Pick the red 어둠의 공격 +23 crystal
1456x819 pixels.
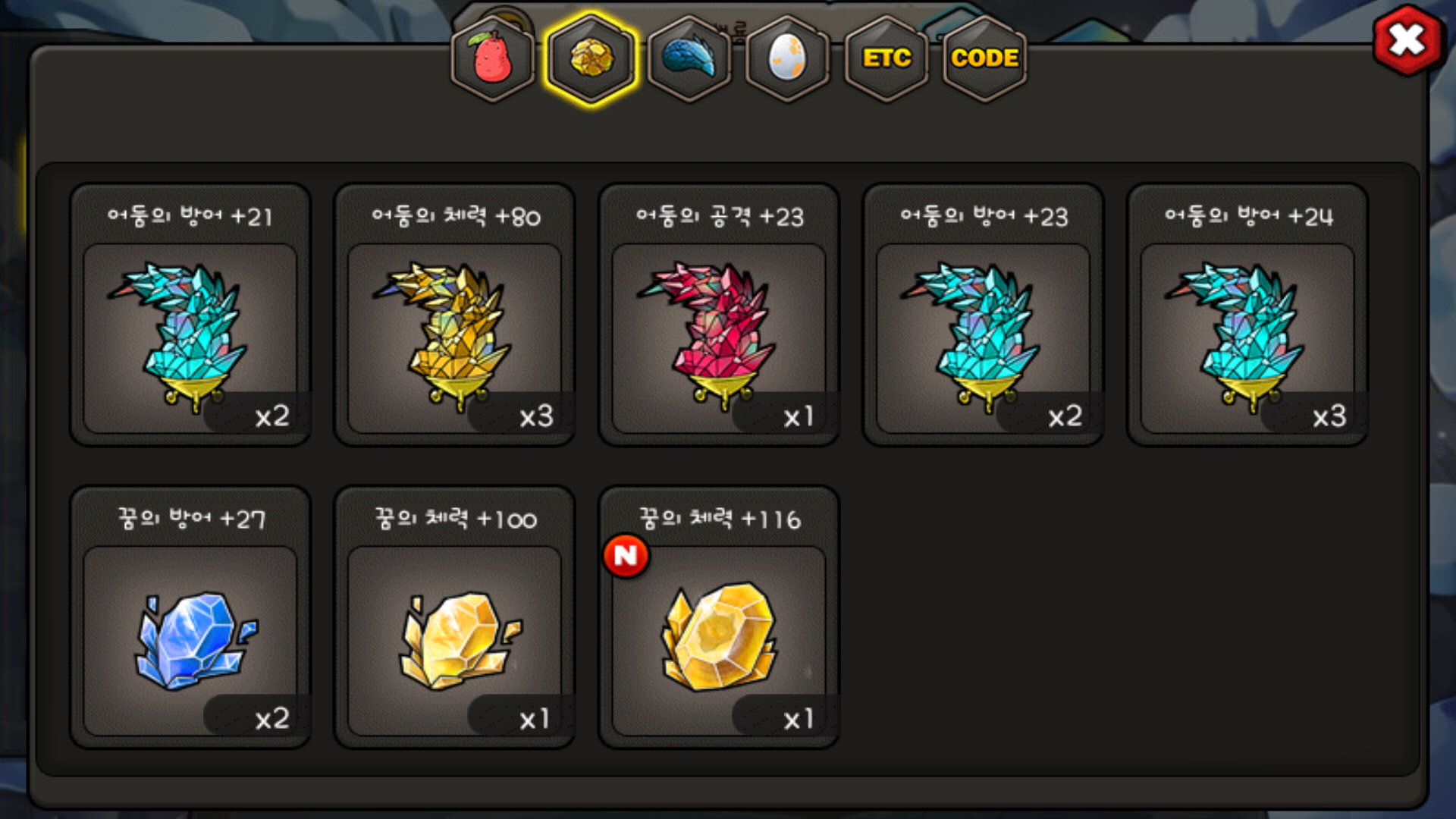coord(719,315)
